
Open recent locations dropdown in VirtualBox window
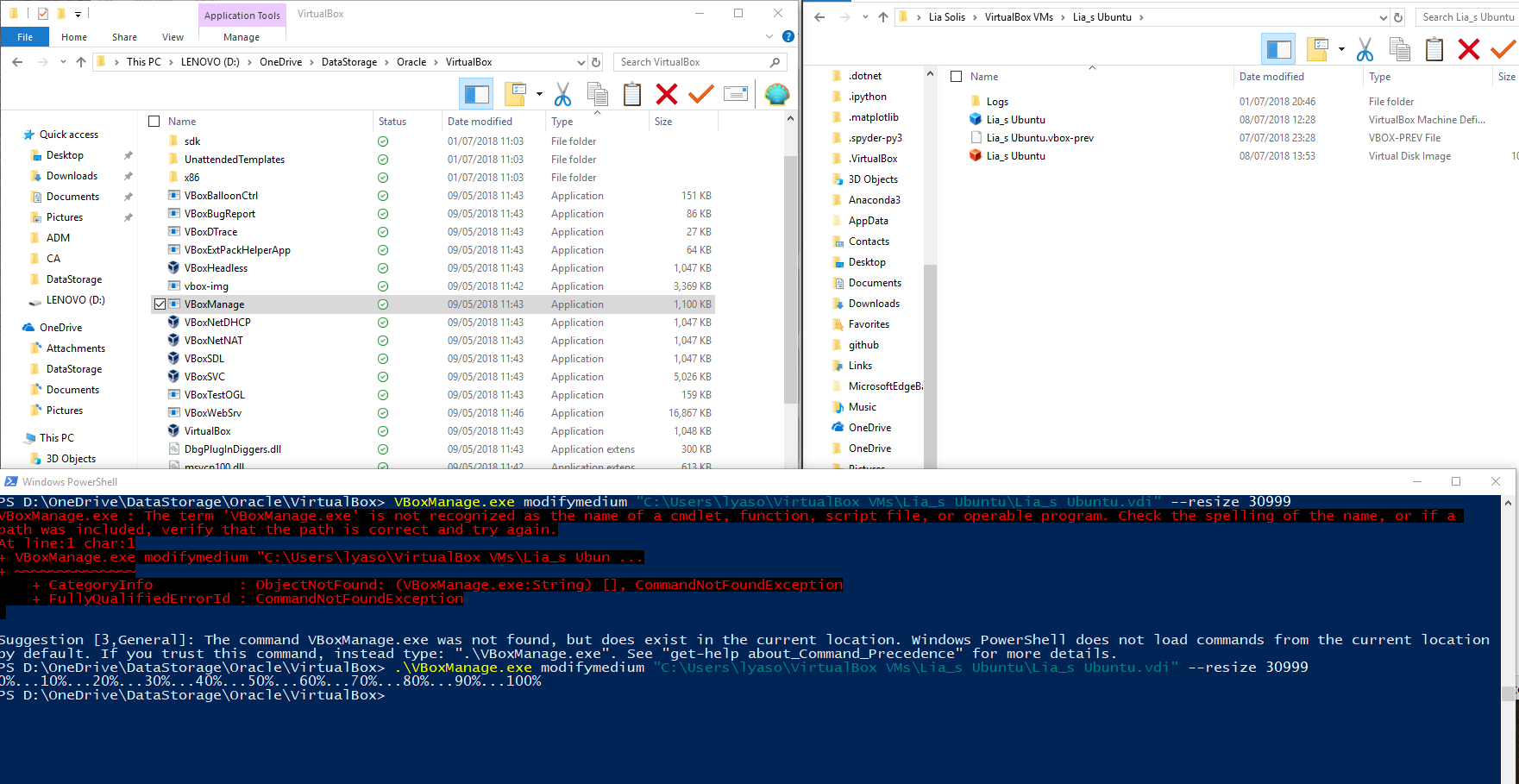click(x=63, y=62)
